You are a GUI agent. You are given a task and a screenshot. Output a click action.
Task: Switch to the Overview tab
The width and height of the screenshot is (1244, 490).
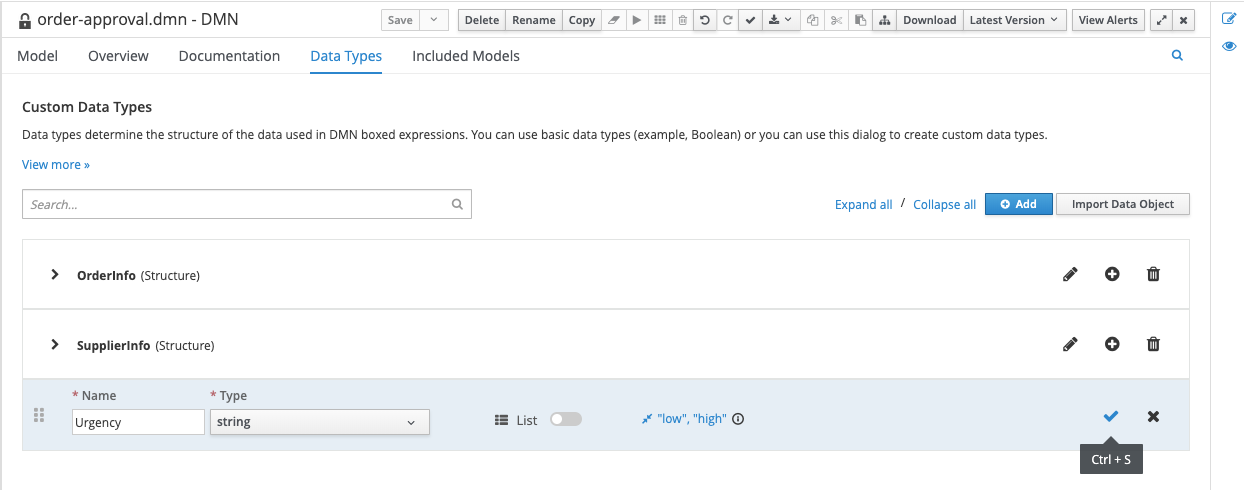point(118,56)
